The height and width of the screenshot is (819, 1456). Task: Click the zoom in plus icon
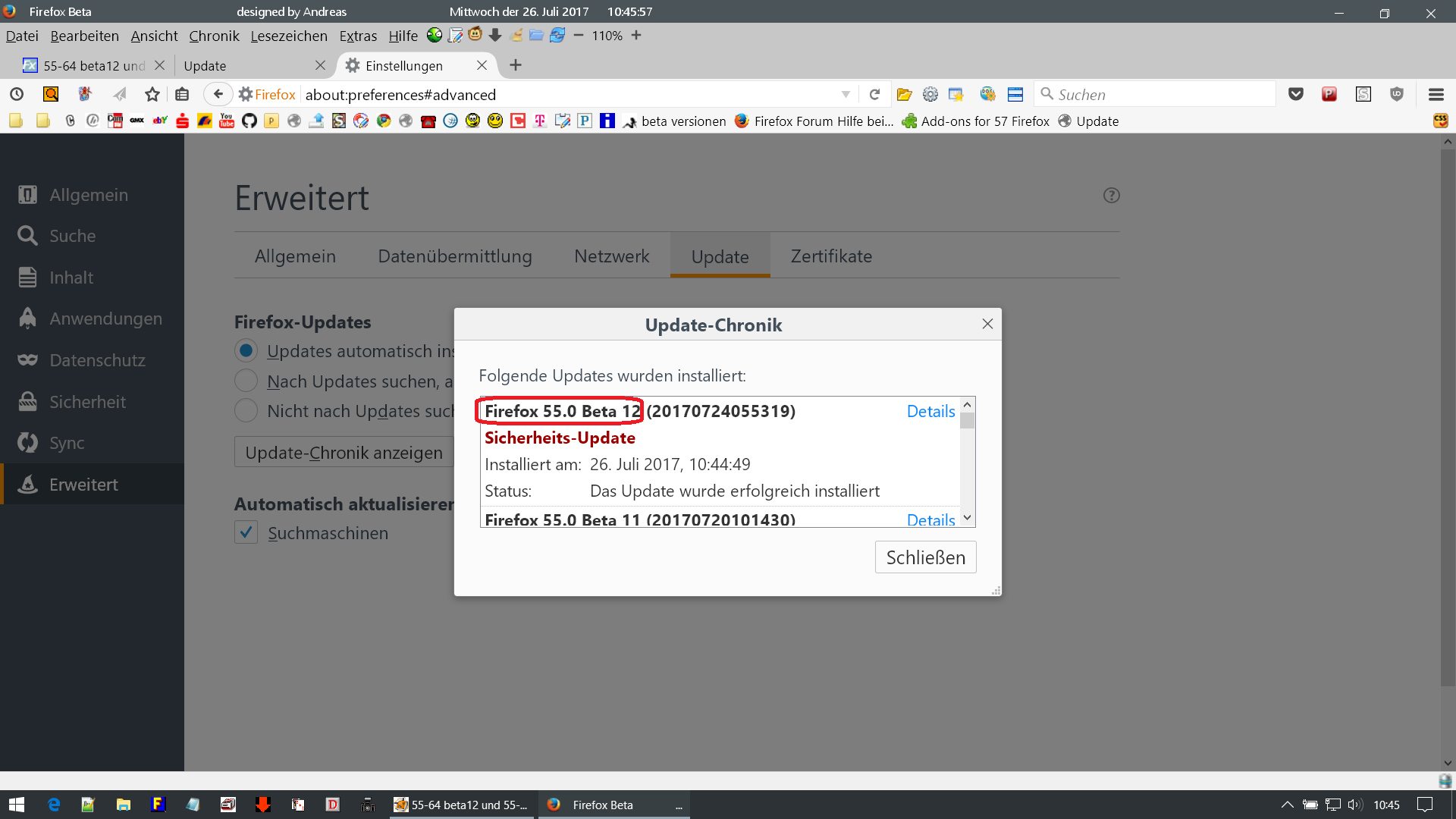636,36
